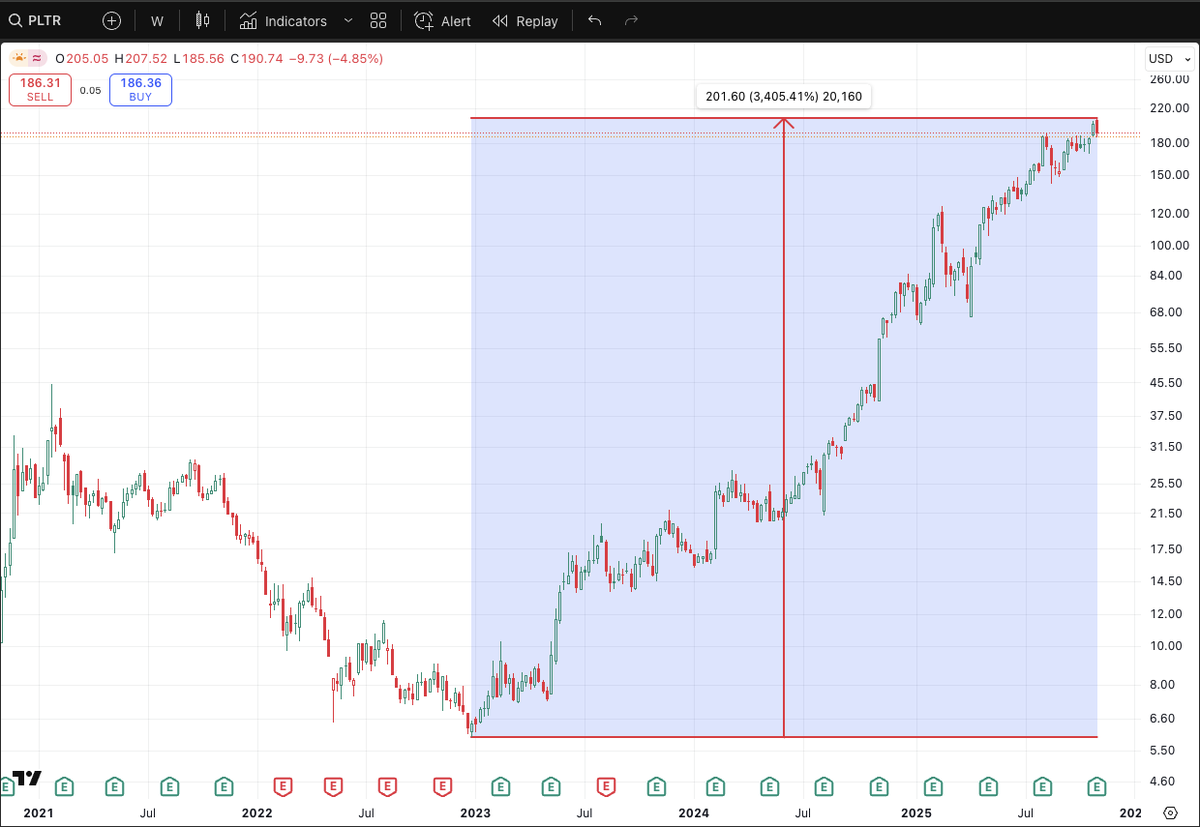Click the green E marker nearest the 2021 label
The width and height of the screenshot is (1200, 827).
pyautogui.click(x=64, y=786)
